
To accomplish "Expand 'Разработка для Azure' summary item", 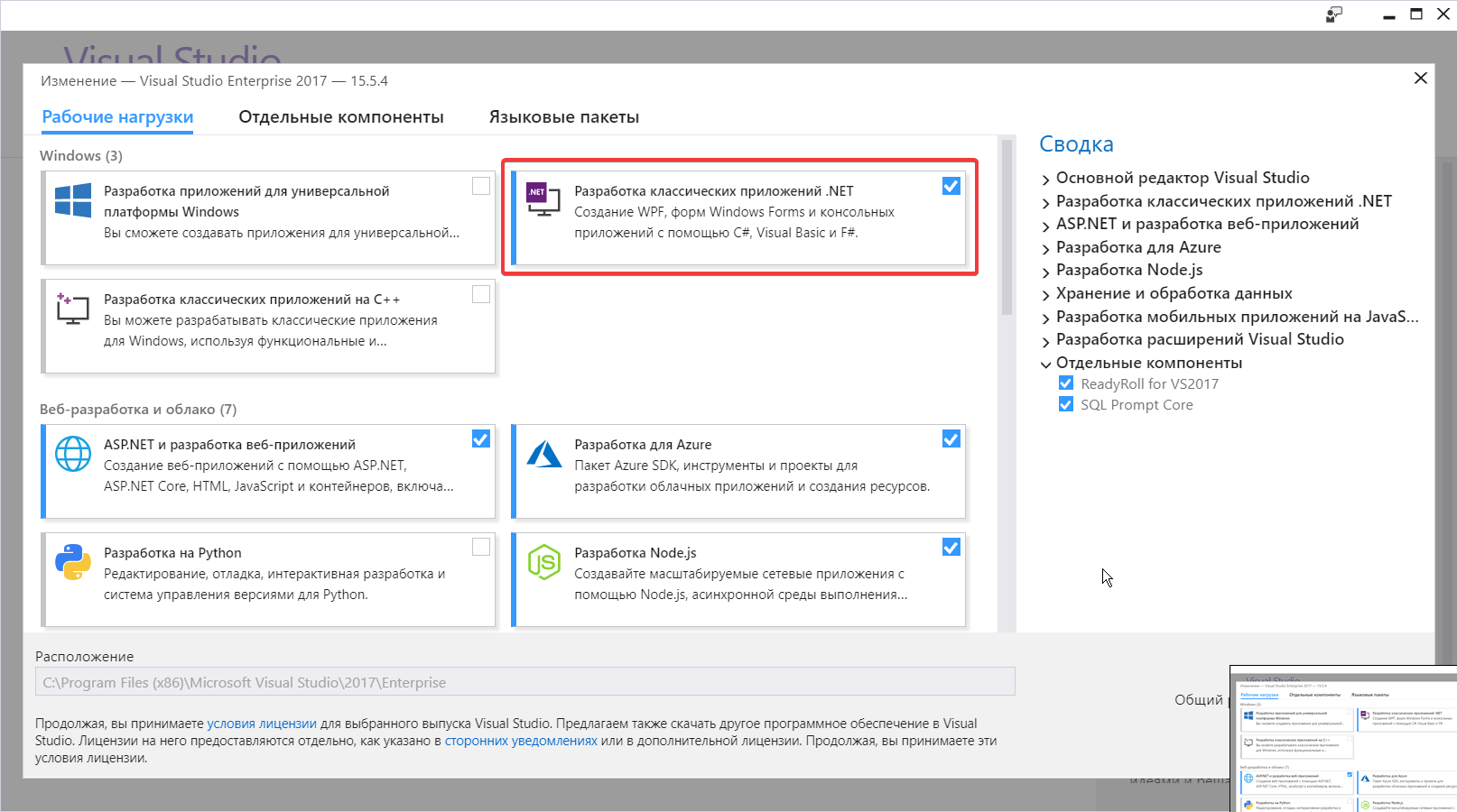I will coord(1046,249).
